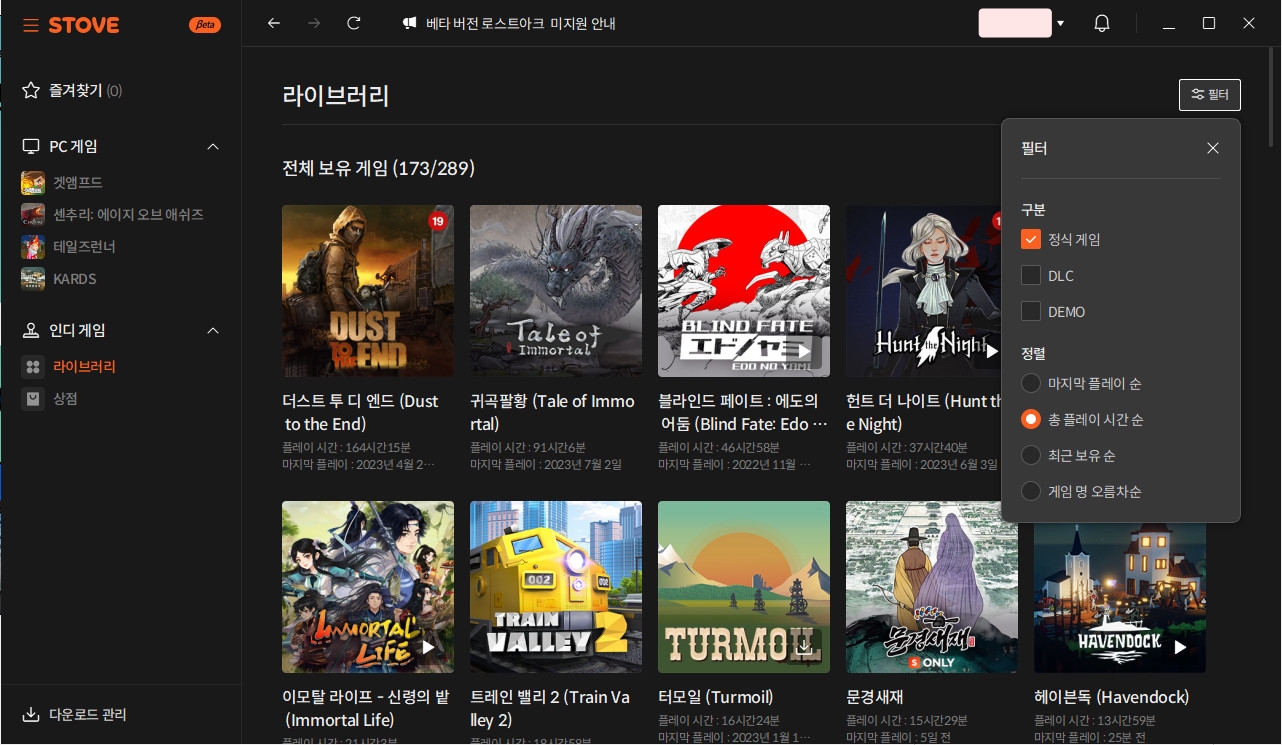Collapse the PC 게임 section

point(212,147)
